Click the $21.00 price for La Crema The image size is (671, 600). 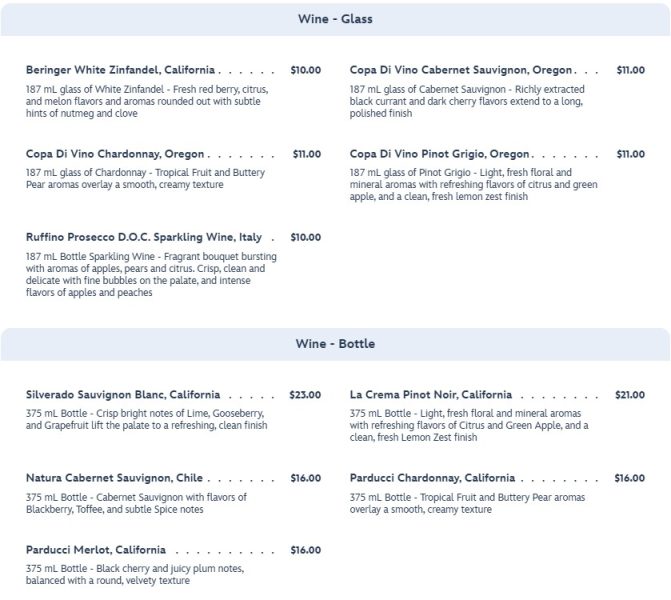pyautogui.click(x=630, y=394)
